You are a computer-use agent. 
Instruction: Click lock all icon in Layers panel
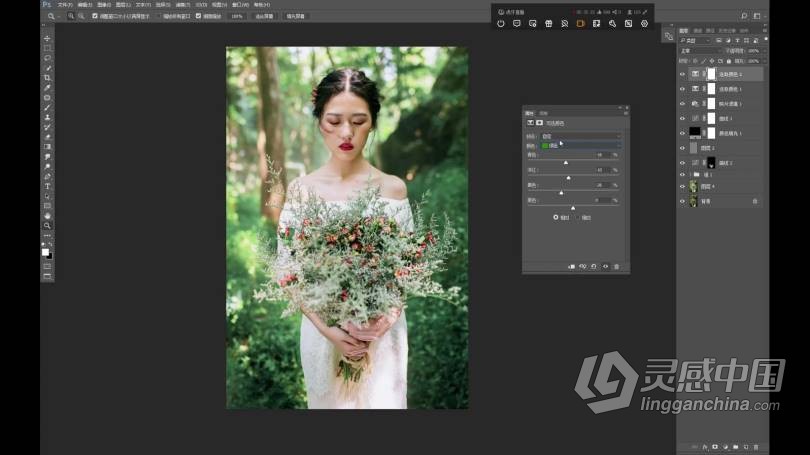pos(729,61)
